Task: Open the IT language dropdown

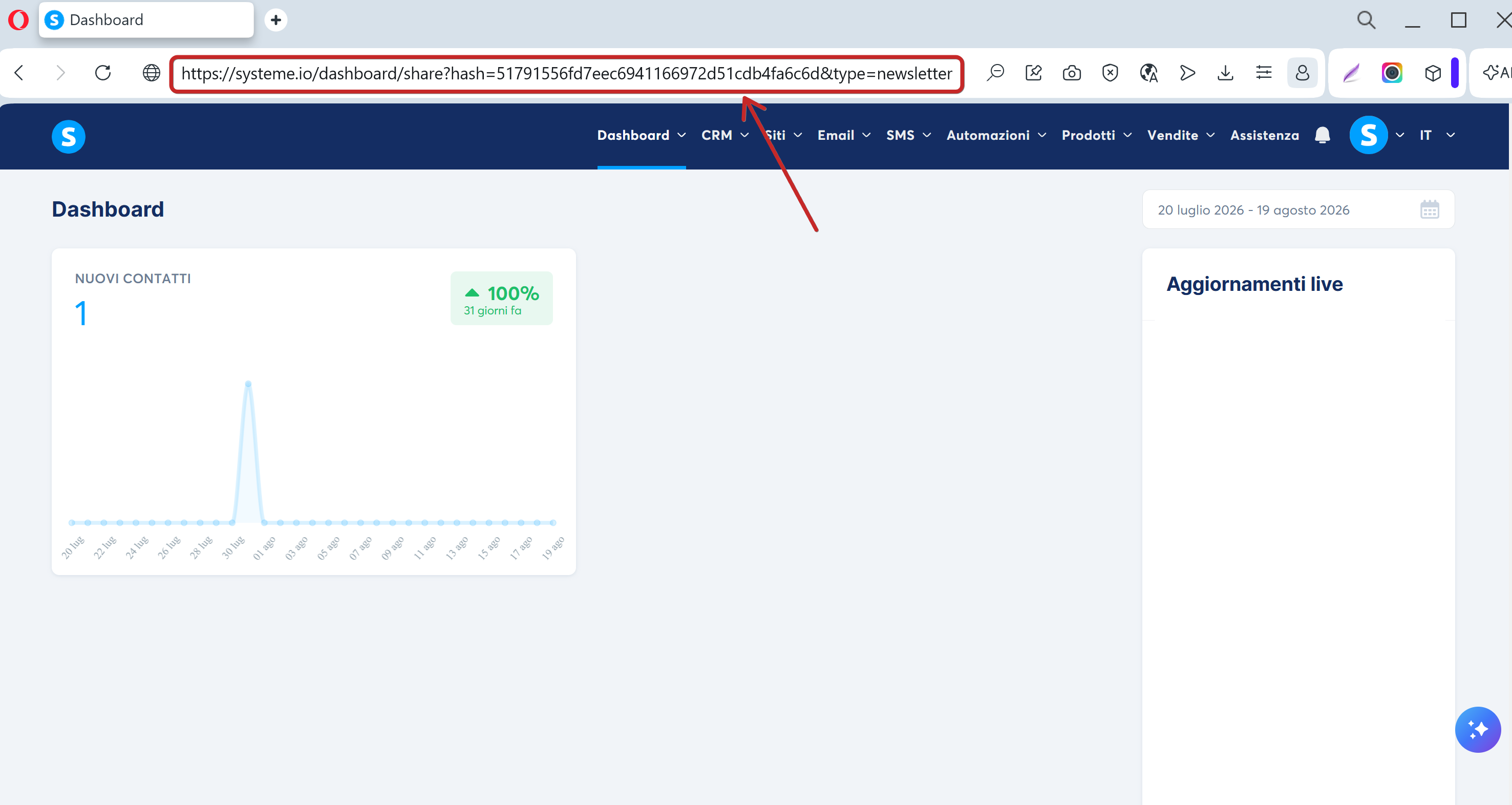Action: [x=1437, y=135]
